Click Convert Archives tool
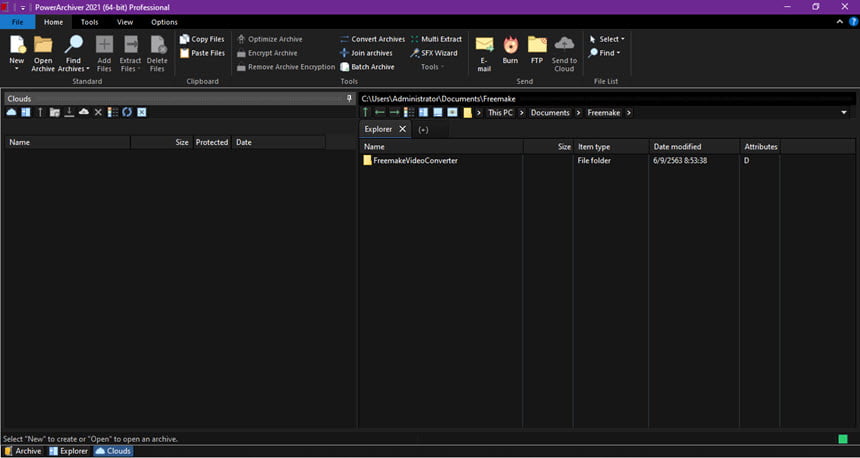 pos(372,39)
